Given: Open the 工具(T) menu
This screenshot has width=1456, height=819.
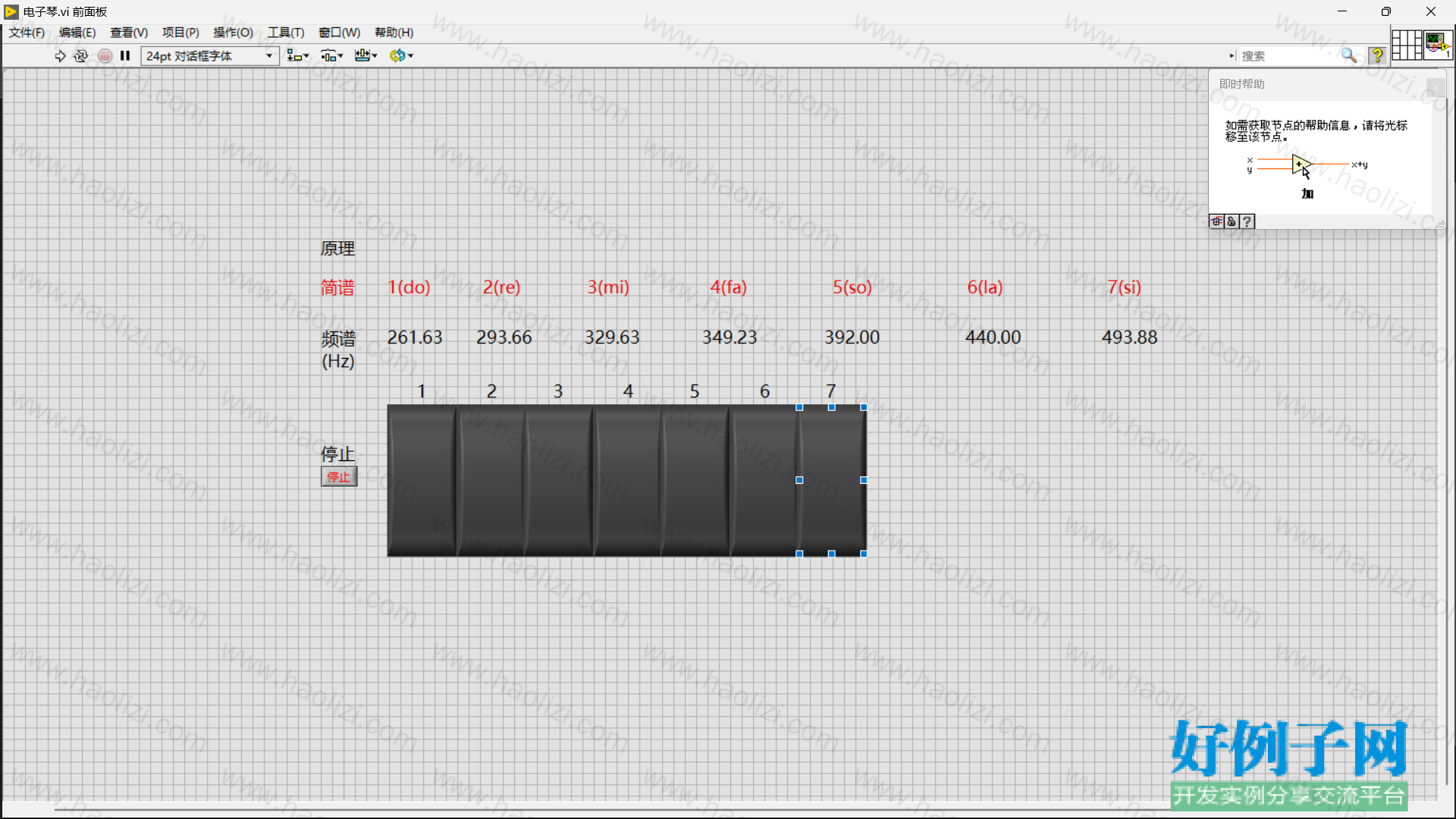Looking at the screenshot, I should point(286,33).
